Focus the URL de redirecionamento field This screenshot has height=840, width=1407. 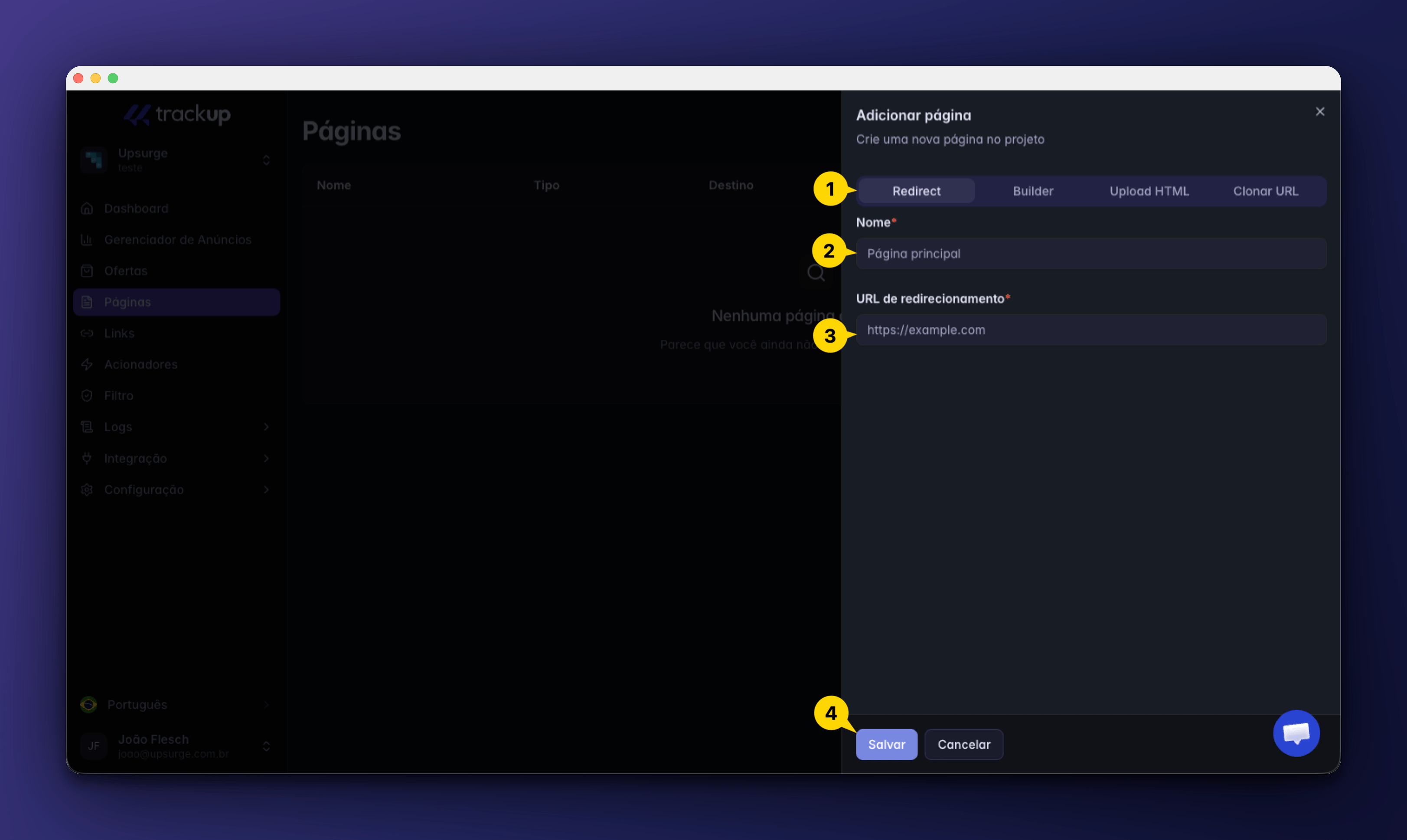click(1091, 329)
